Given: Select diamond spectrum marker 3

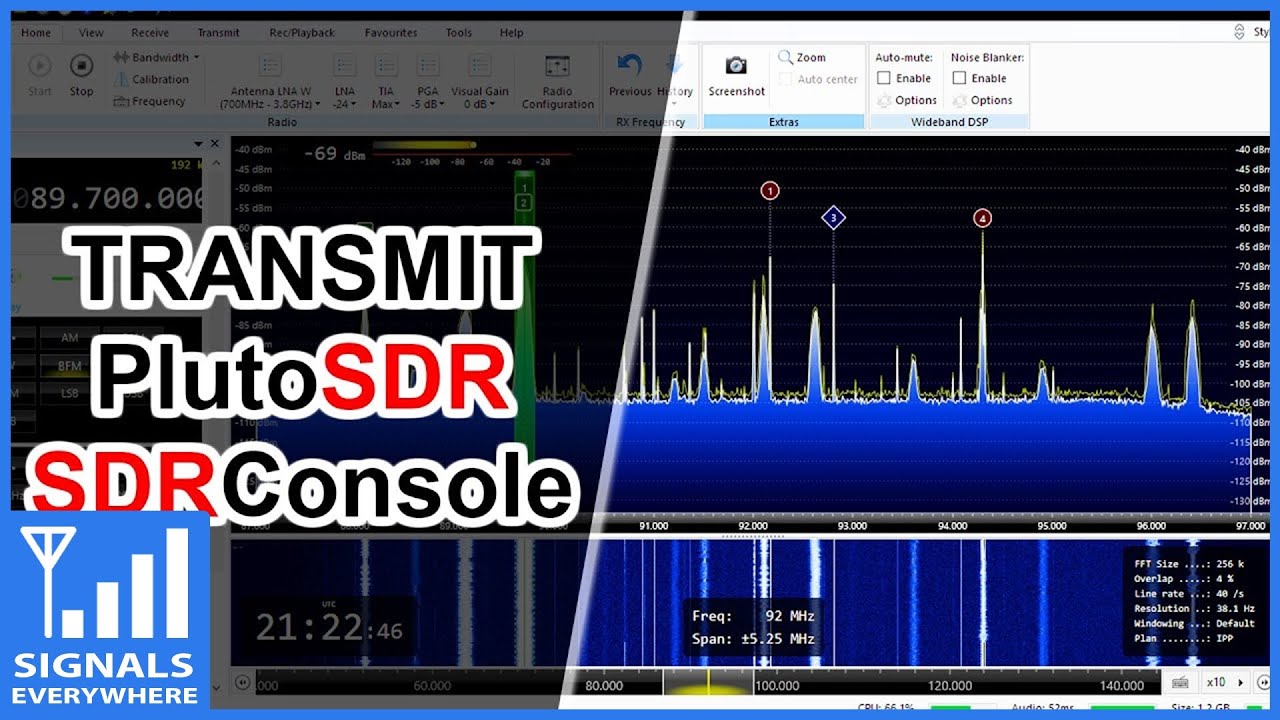Looking at the screenshot, I should [833, 217].
